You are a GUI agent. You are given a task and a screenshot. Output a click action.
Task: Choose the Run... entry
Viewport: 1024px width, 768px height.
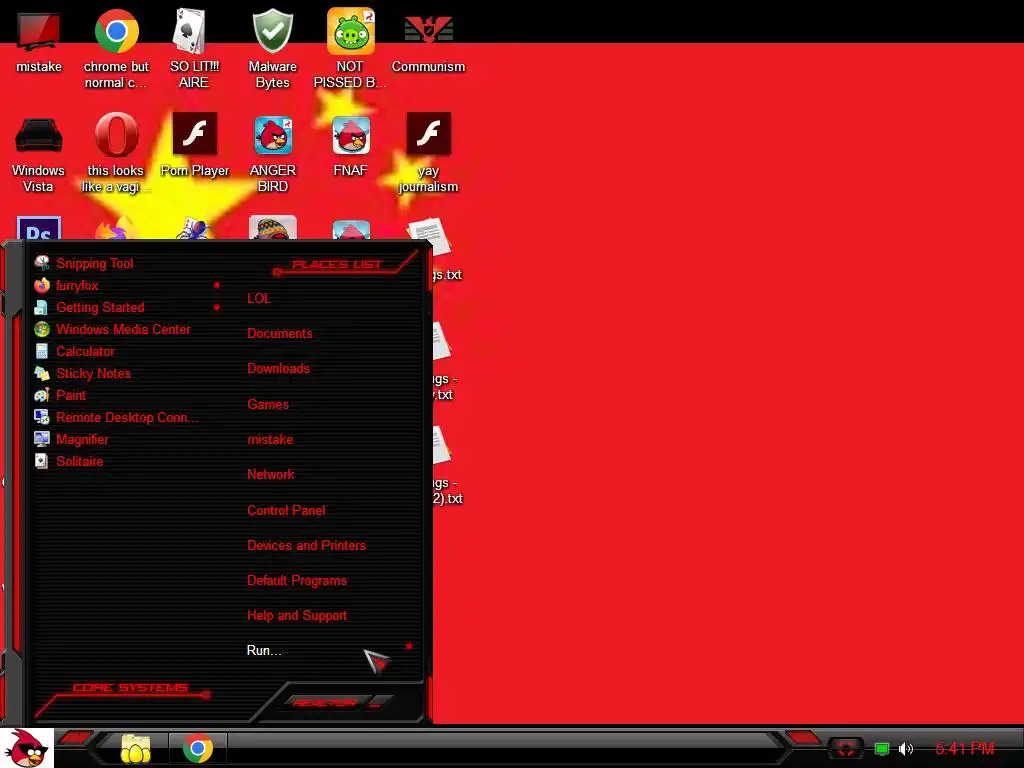(264, 650)
